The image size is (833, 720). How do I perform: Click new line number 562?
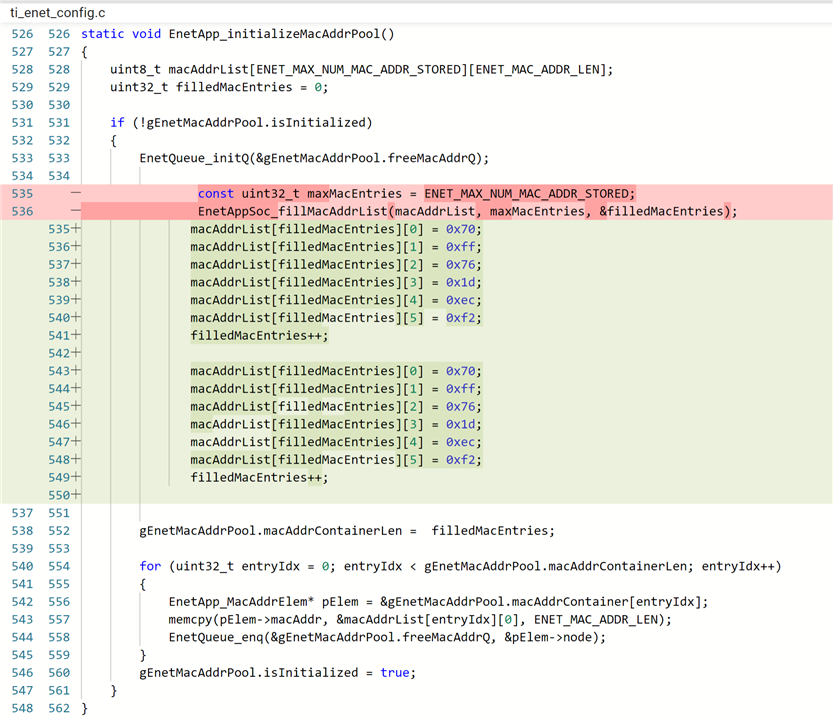[59, 708]
